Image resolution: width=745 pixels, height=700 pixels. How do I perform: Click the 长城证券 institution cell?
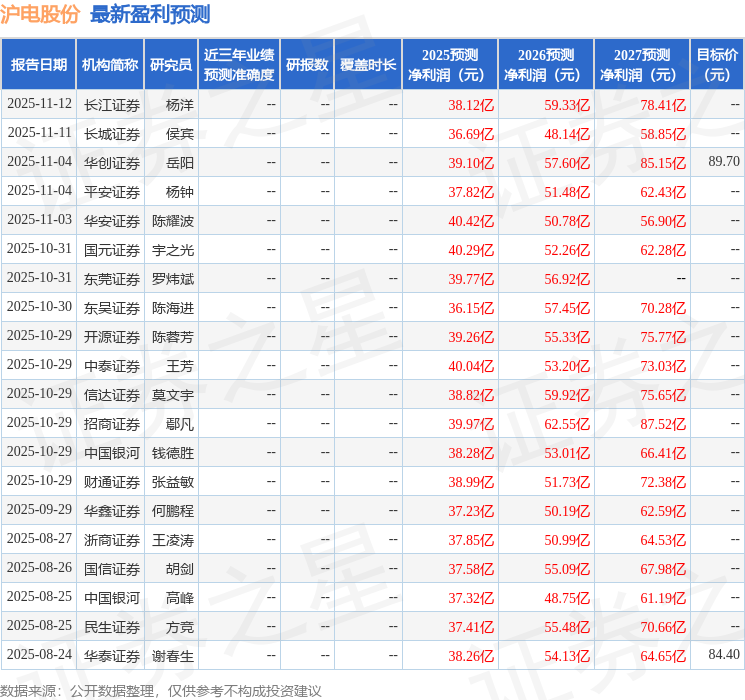pyautogui.click(x=112, y=134)
